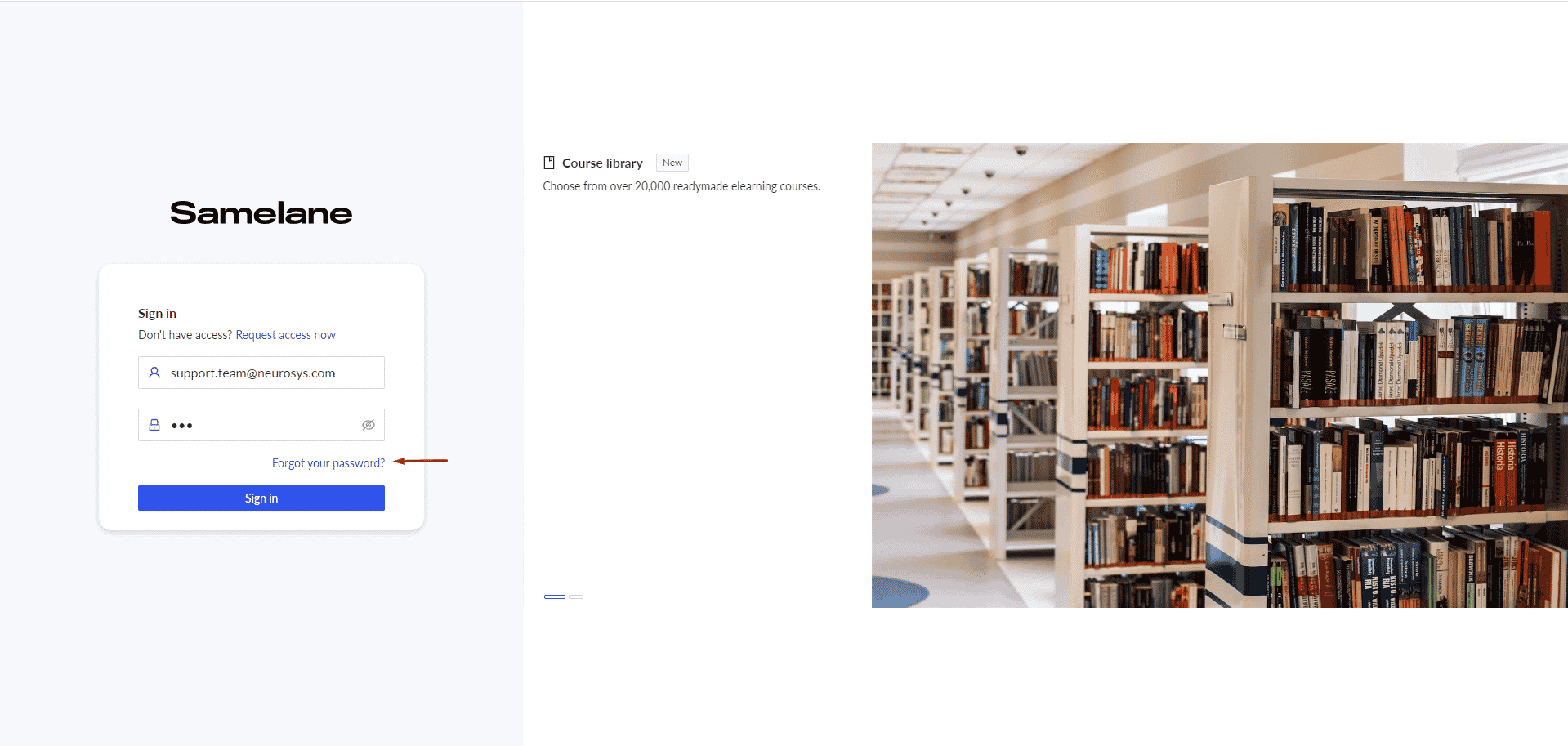This screenshot has height=746, width=1568.
Task: Click the Course library book icon
Action: [x=549, y=163]
